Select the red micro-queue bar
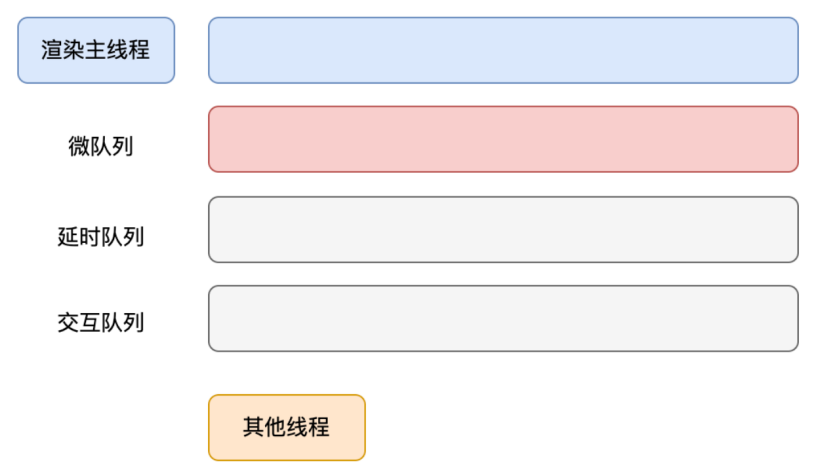820x476 pixels. coord(503,139)
